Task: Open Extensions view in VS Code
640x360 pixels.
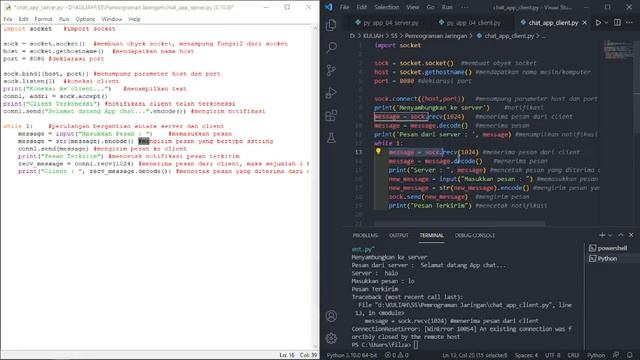Action: tap(331, 116)
